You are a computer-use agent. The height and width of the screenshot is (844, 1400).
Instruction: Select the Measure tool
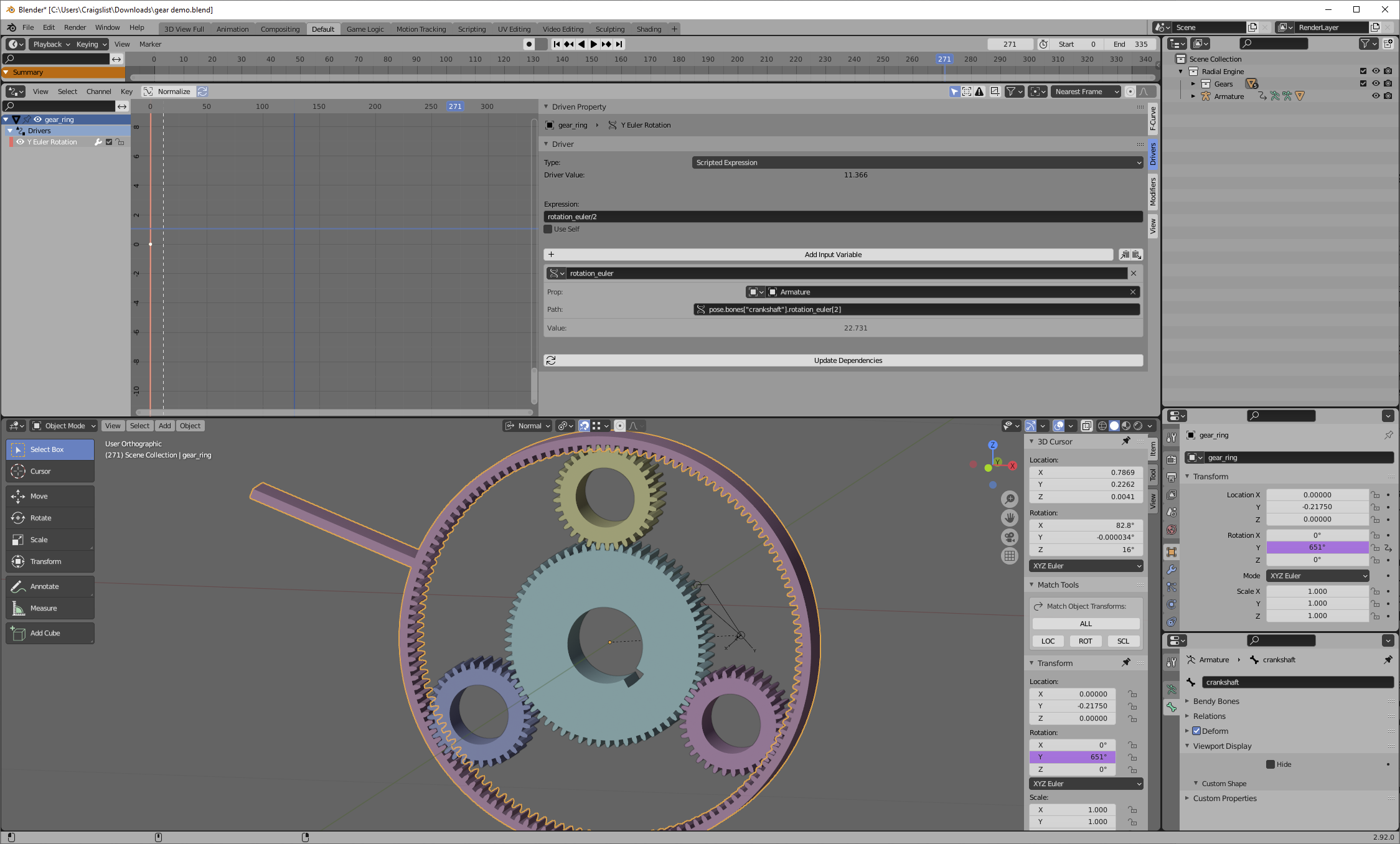click(x=50, y=608)
